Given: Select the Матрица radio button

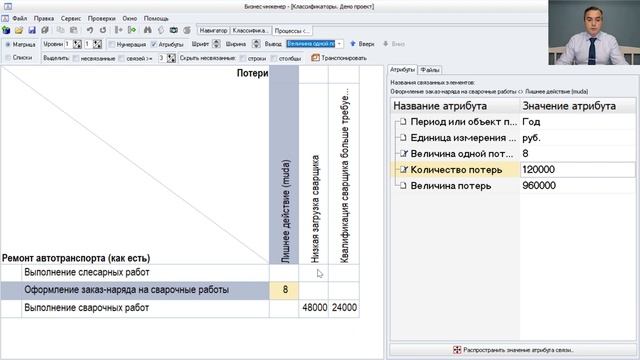Looking at the screenshot, I should coord(8,44).
